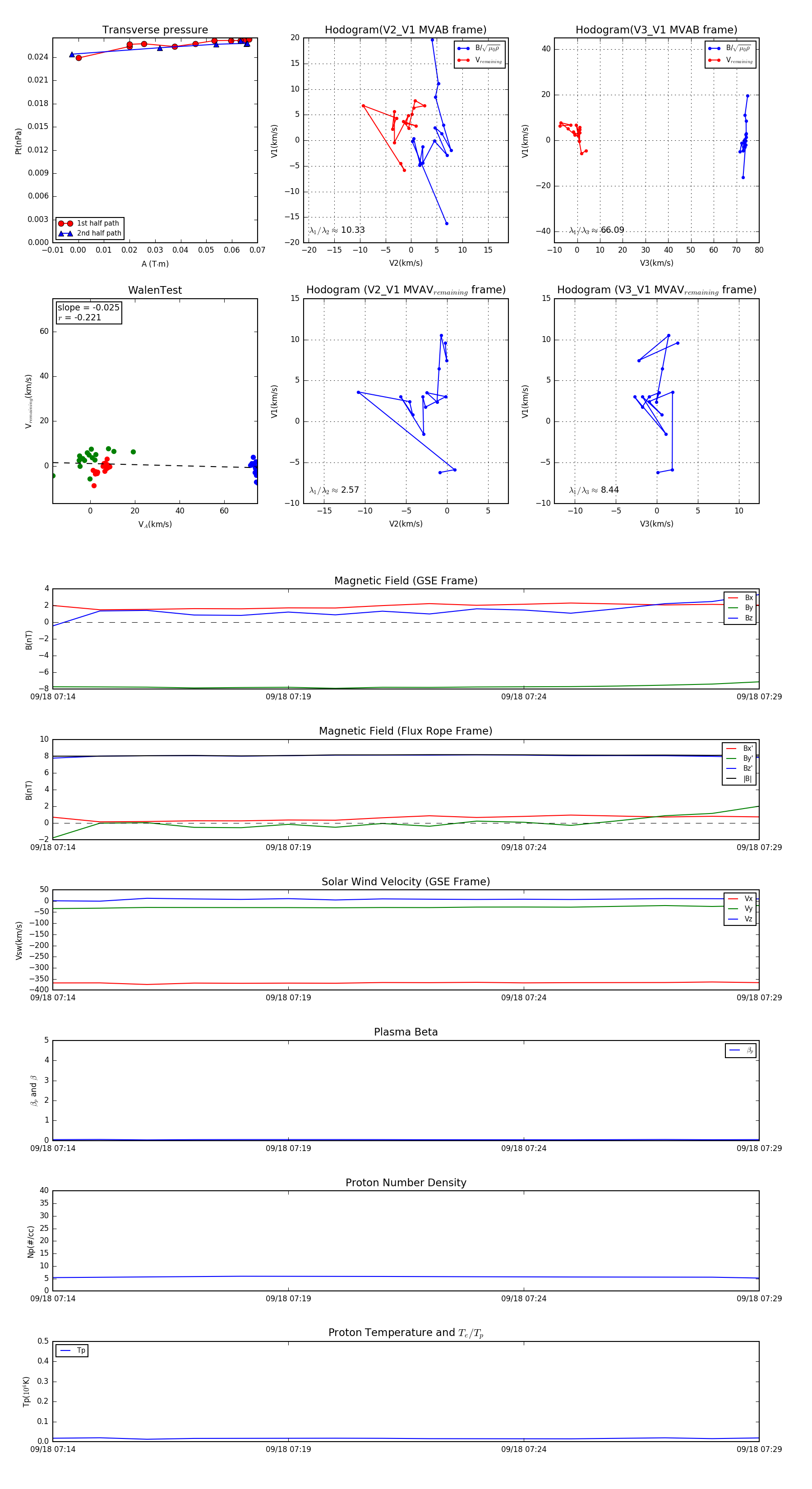Click the "Hodogram (V3_V1 MVAV remaining frame)" title
The image size is (812, 1489).
click(x=656, y=290)
